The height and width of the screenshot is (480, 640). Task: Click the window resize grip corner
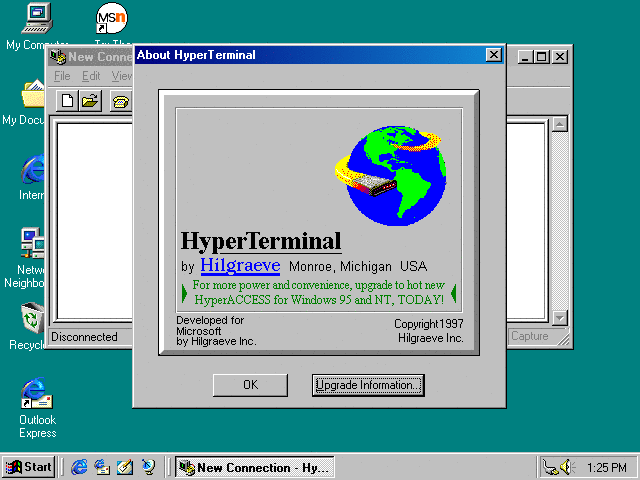(563, 339)
